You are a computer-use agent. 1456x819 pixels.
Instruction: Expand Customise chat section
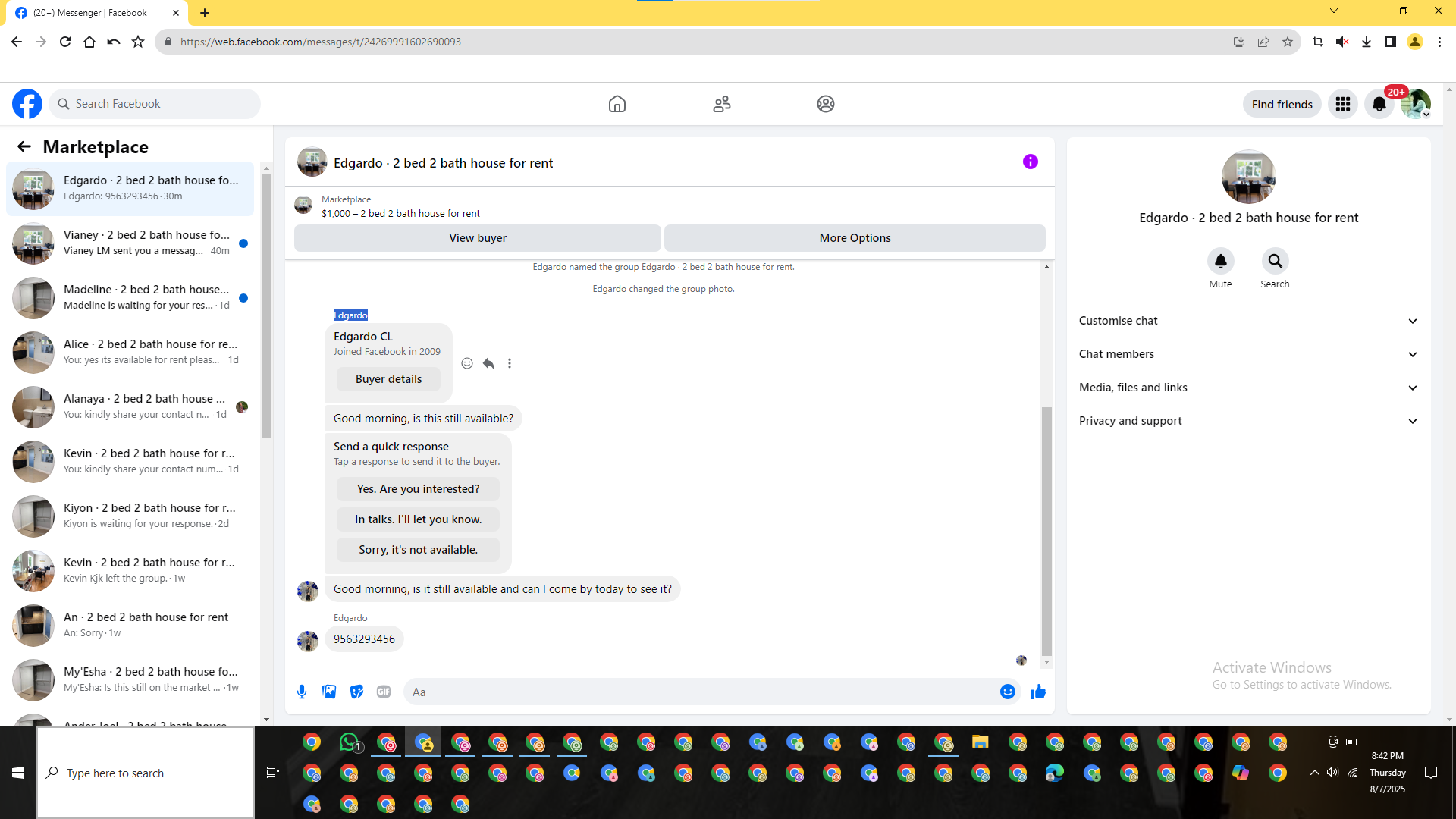[1248, 321]
